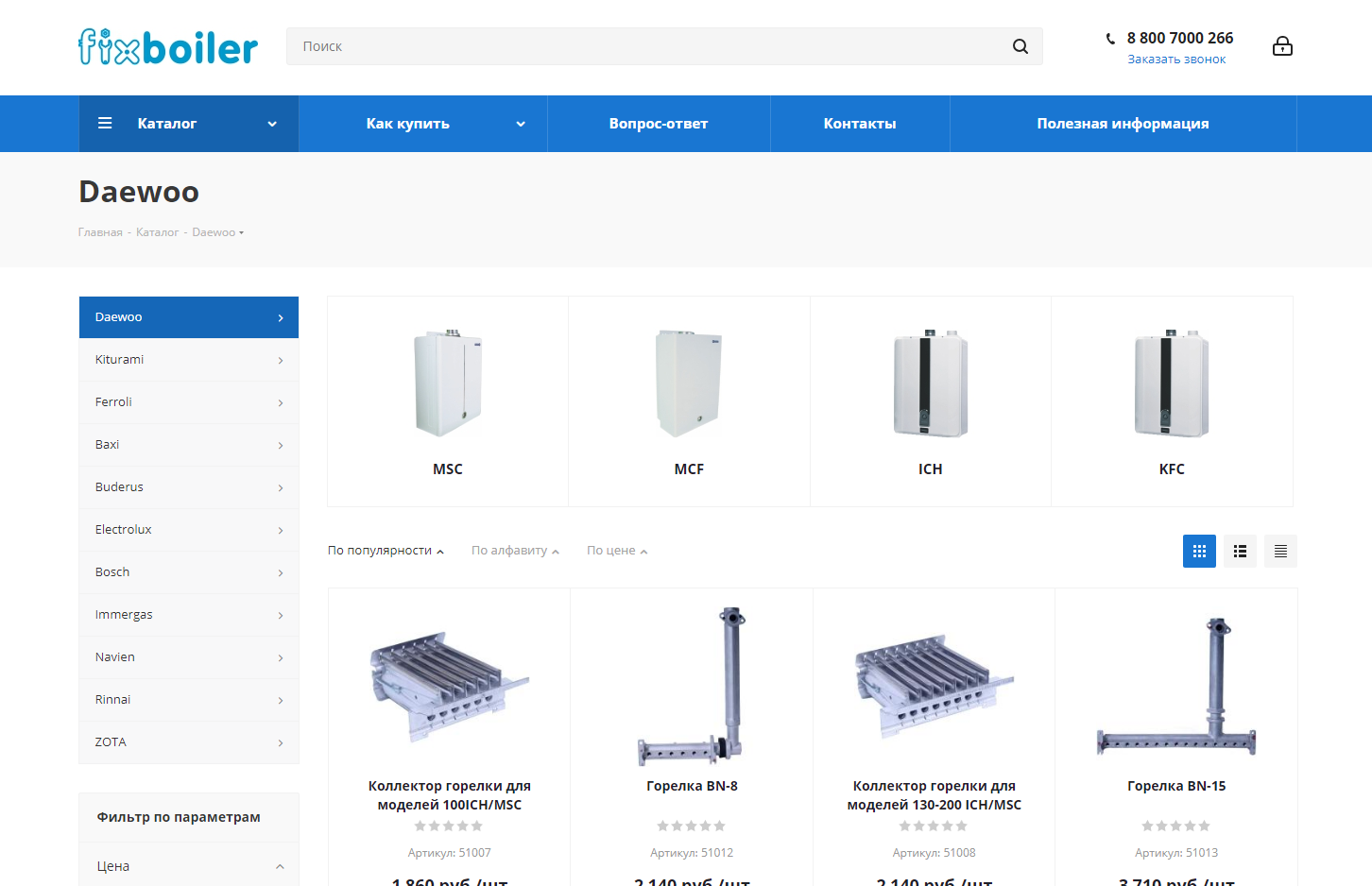Collapse the Цена filter section
1372x886 pixels.
[x=280, y=866]
